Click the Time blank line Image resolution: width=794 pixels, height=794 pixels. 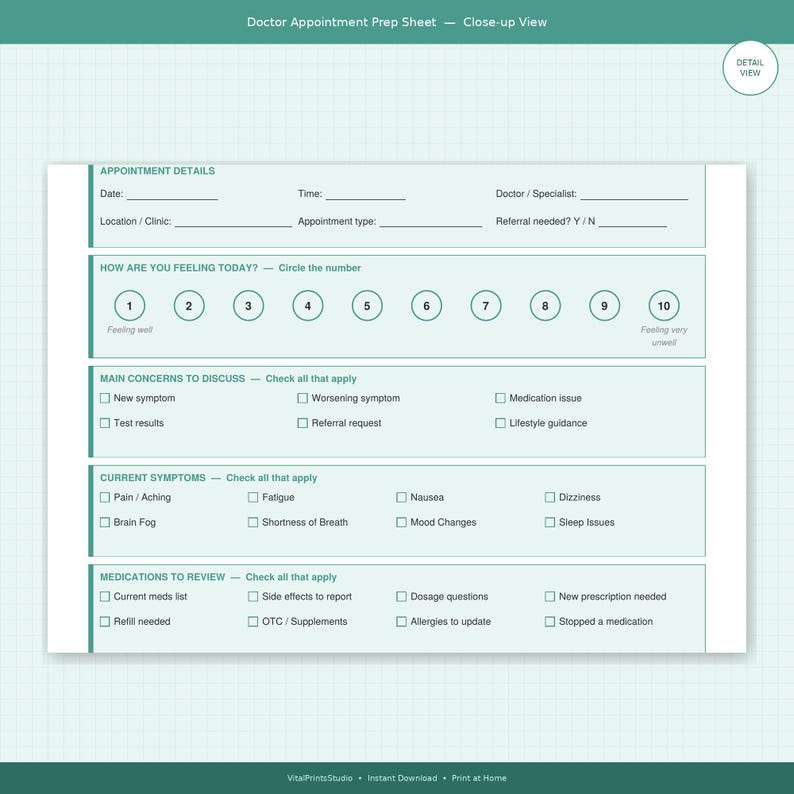pos(366,195)
